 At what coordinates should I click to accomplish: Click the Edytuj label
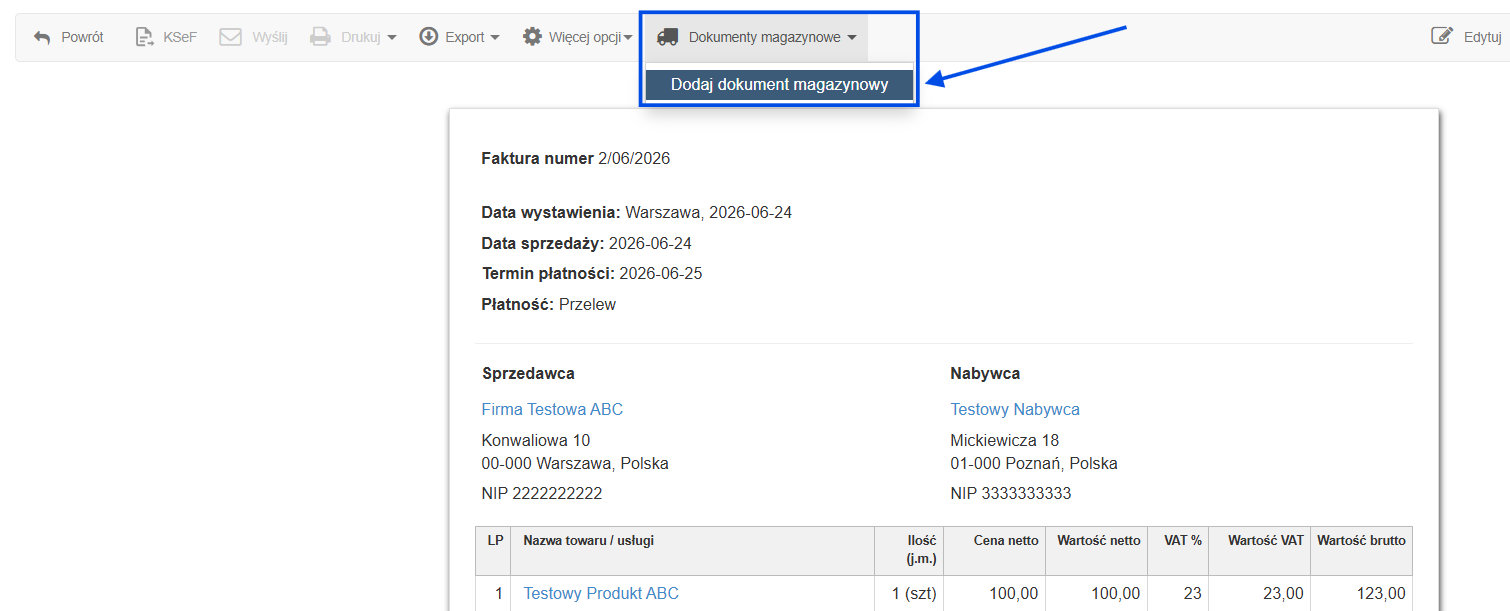(1483, 37)
